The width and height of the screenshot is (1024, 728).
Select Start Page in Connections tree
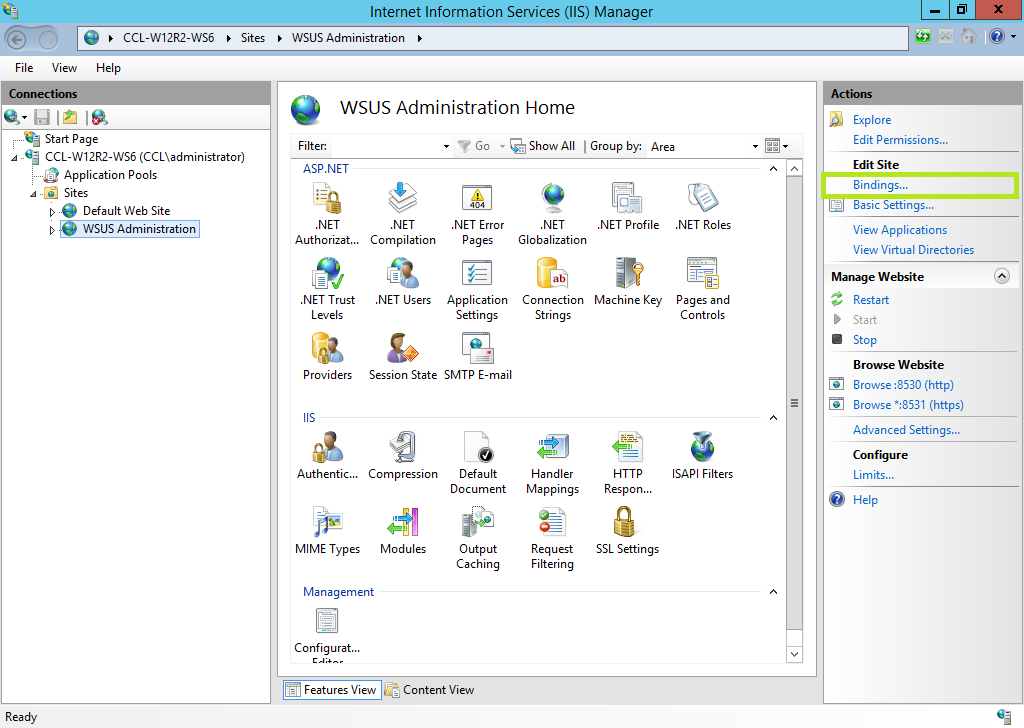71,138
